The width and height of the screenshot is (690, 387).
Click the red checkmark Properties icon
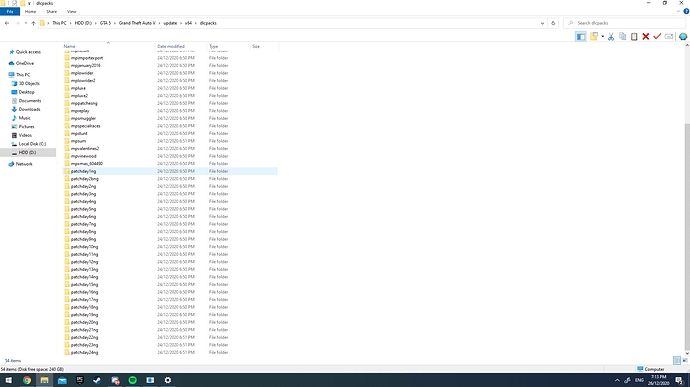[x=657, y=37]
